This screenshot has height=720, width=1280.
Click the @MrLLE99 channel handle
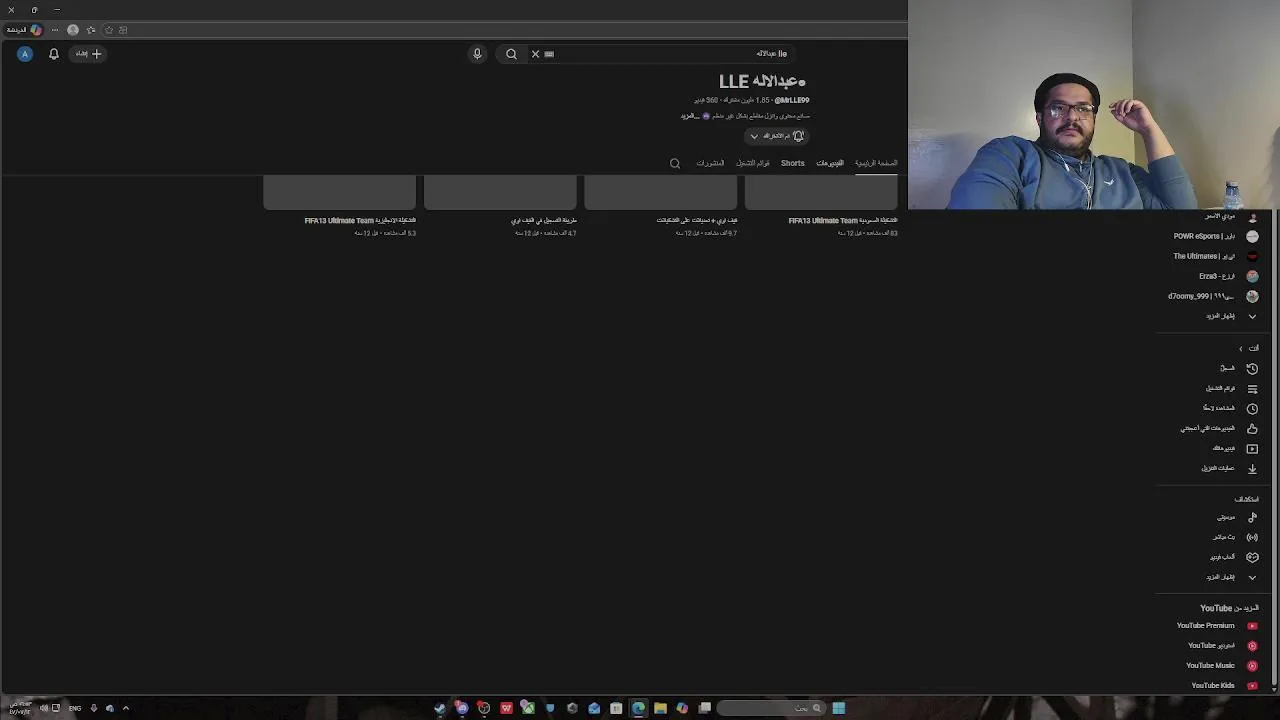coord(791,100)
